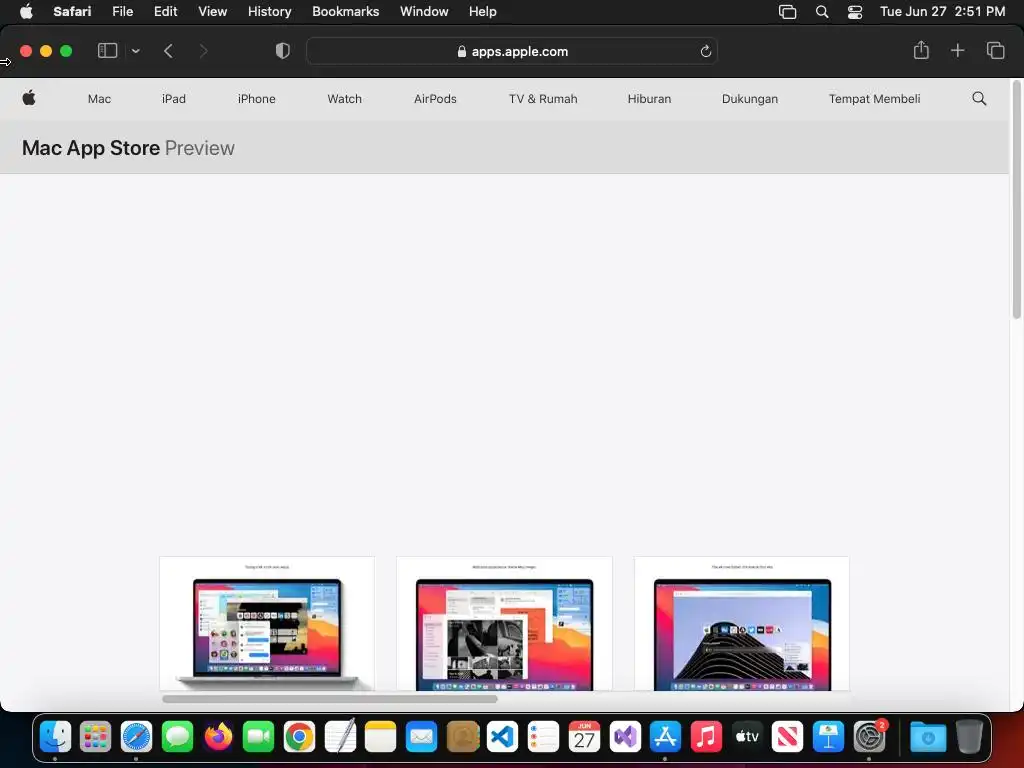Screen dimensions: 1024x768
Task: Open the Share menu in Safari
Action: tap(921, 50)
